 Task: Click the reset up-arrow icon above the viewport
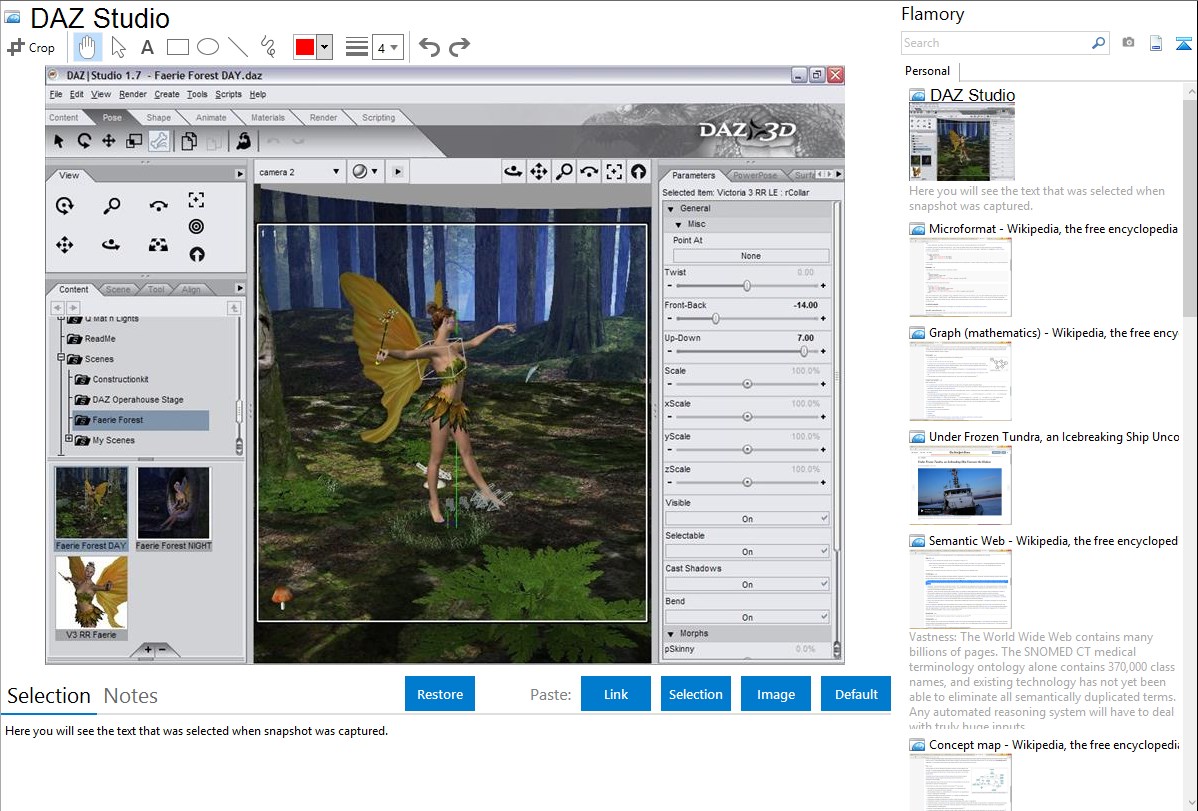(638, 172)
